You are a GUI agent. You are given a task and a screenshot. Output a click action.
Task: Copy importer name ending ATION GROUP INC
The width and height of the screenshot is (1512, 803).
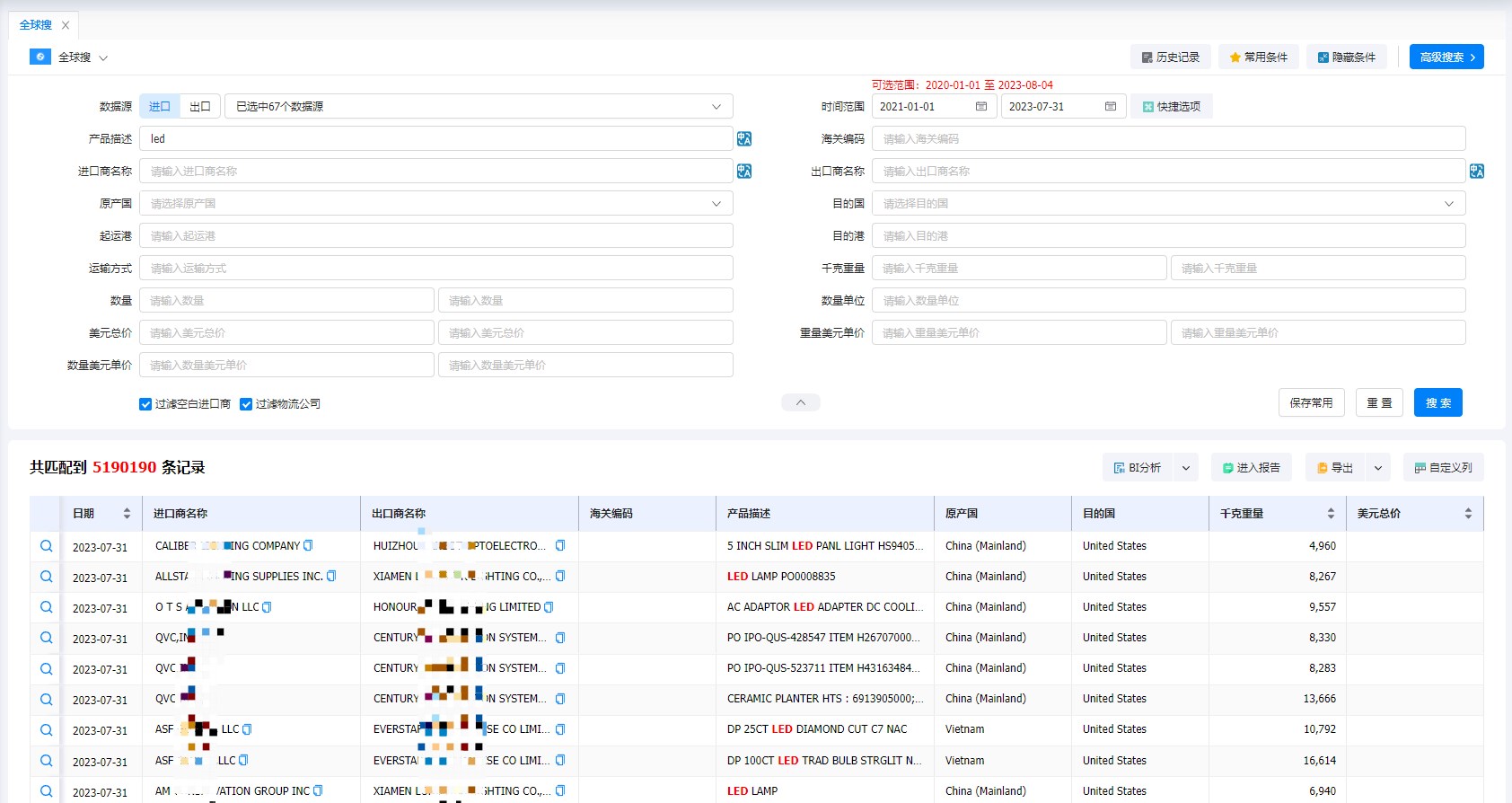click(x=318, y=791)
